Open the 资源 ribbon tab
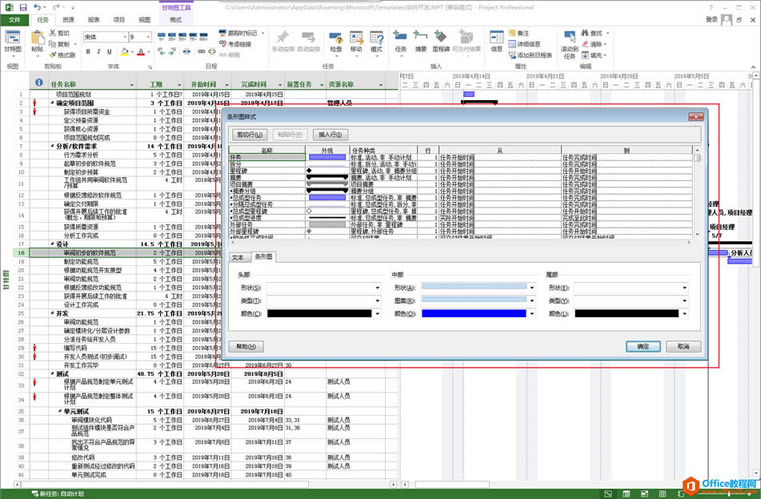 (x=68, y=19)
